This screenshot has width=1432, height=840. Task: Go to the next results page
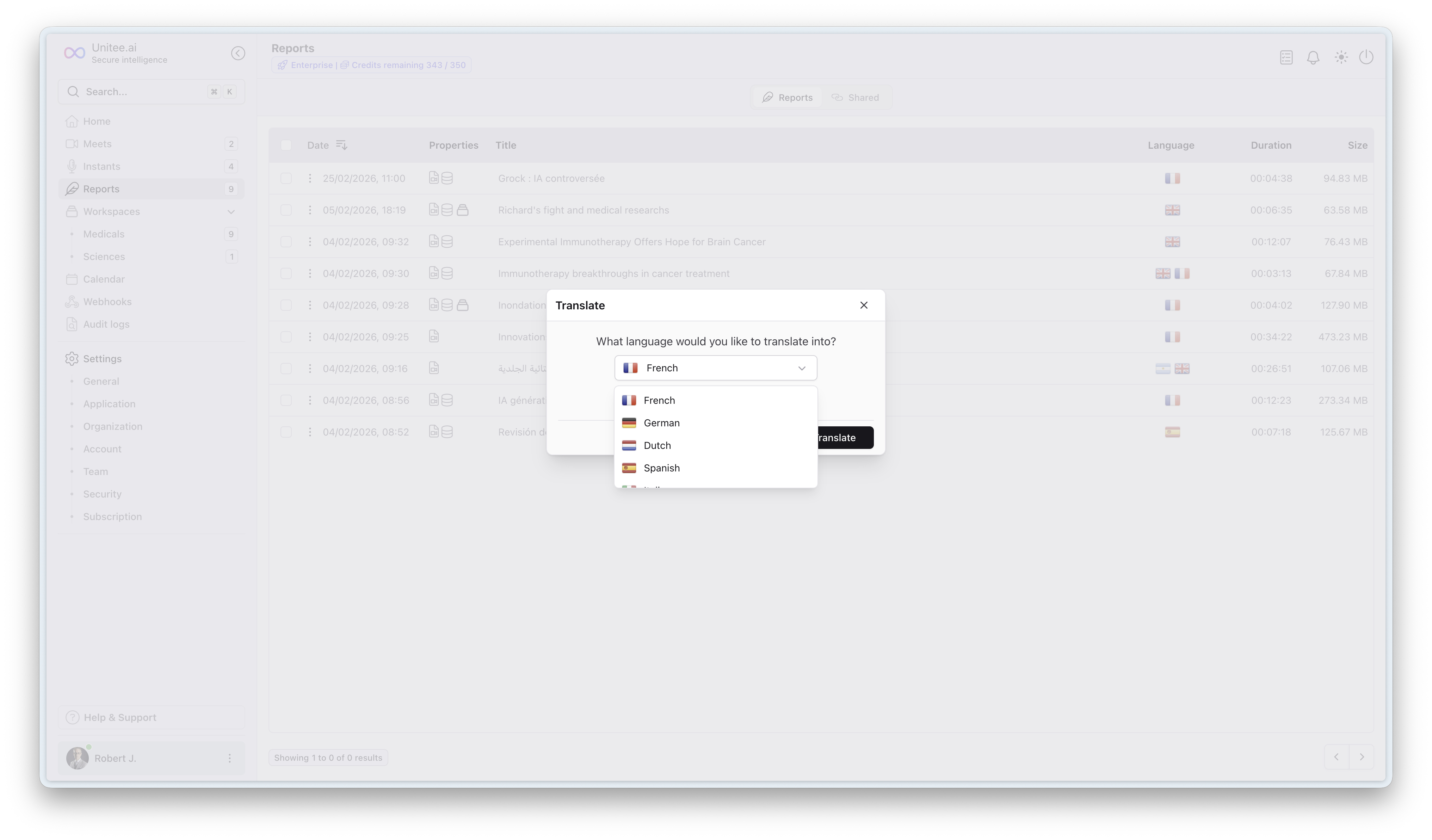pyautogui.click(x=1362, y=757)
